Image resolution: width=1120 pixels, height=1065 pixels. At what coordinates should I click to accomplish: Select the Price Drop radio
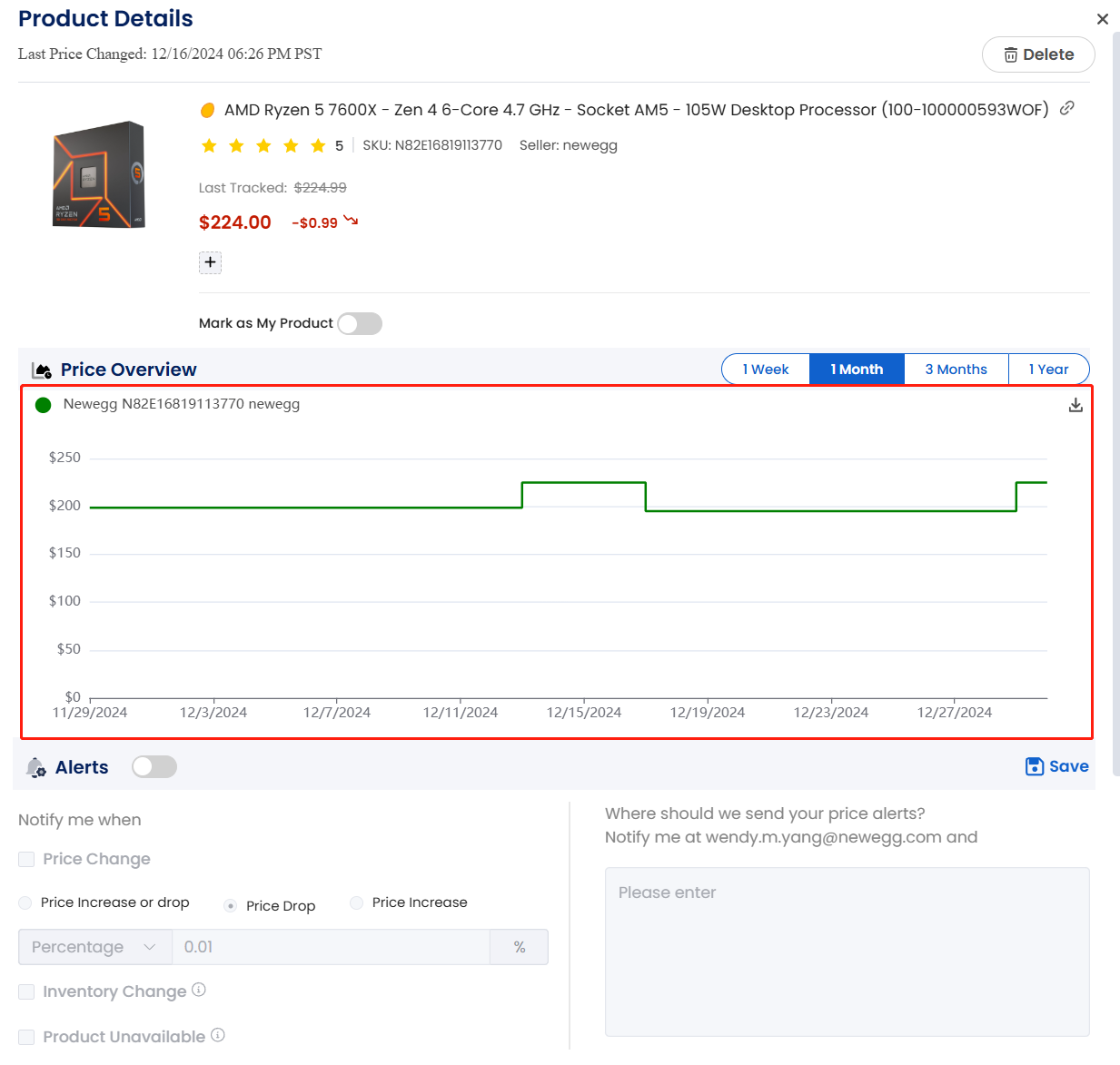[231, 906]
